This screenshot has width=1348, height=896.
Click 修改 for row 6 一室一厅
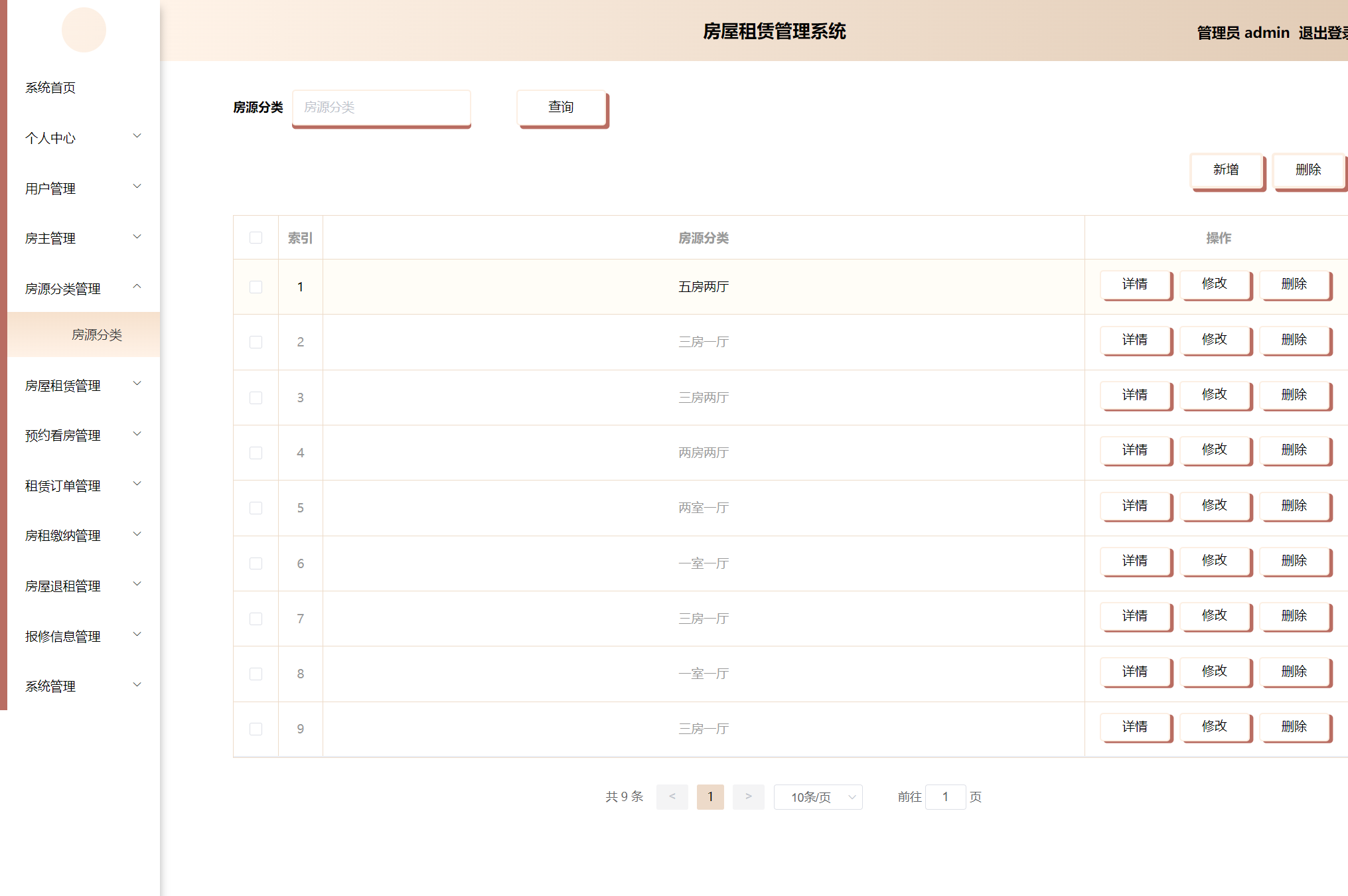(x=1215, y=561)
